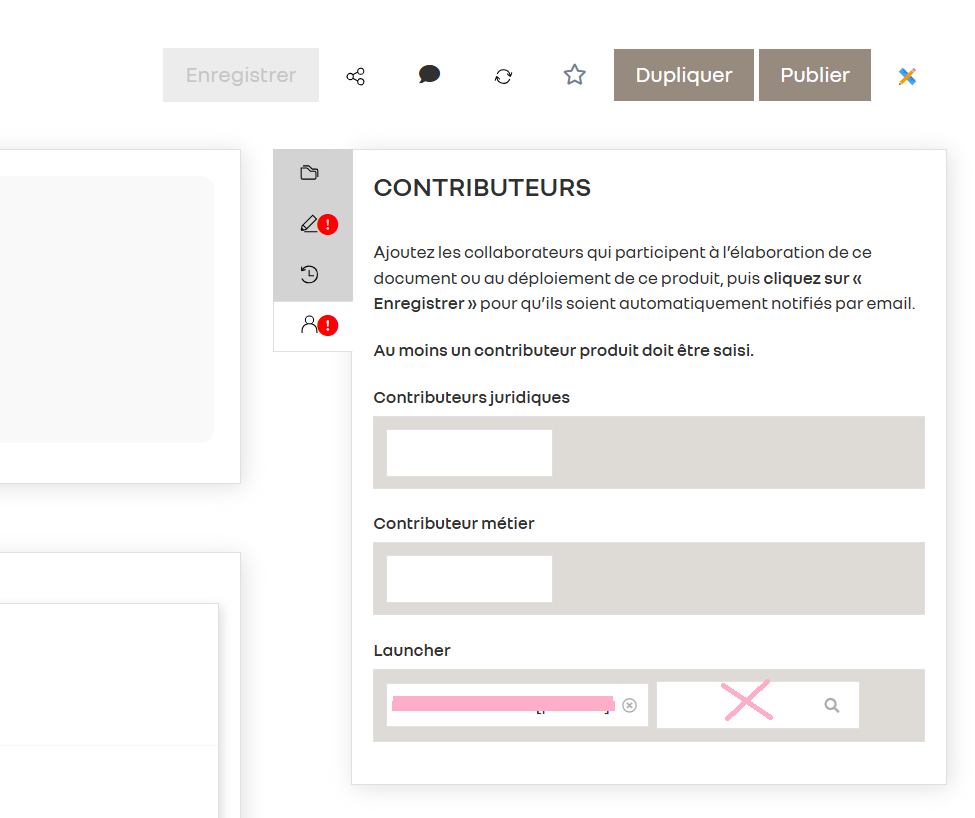Click the greyed Enregistrer button

(x=241, y=75)
